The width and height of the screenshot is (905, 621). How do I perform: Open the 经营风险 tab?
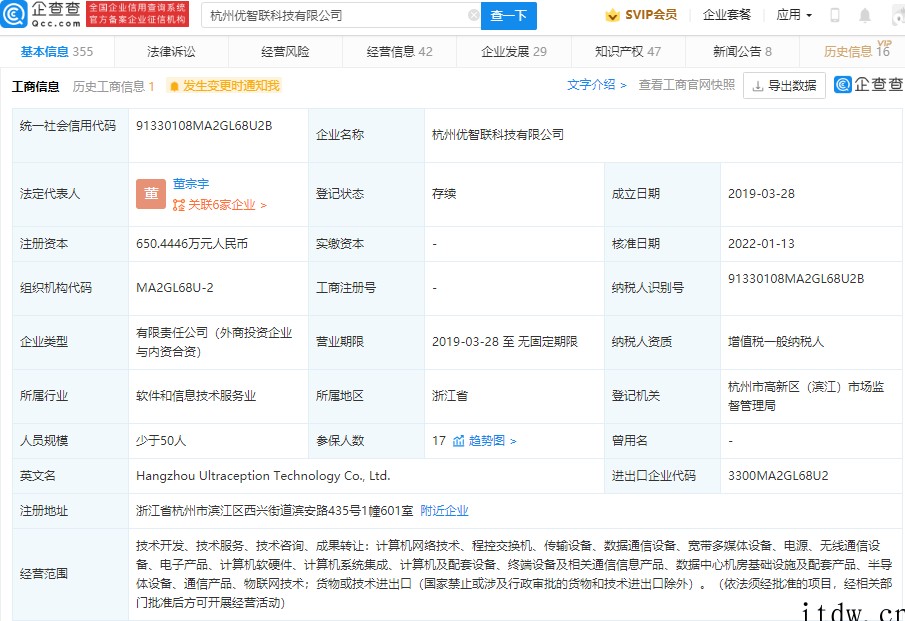285,51
